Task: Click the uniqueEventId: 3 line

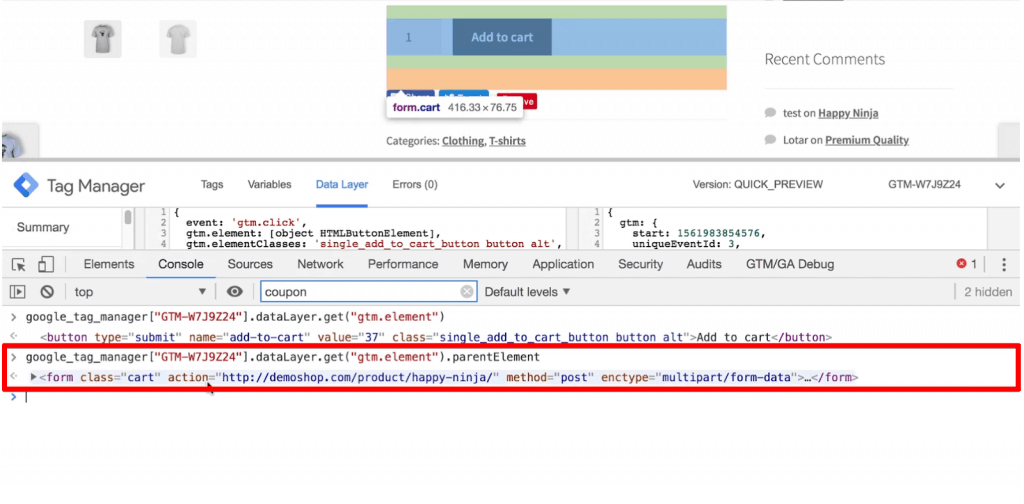Action: (x=686, y=244)
